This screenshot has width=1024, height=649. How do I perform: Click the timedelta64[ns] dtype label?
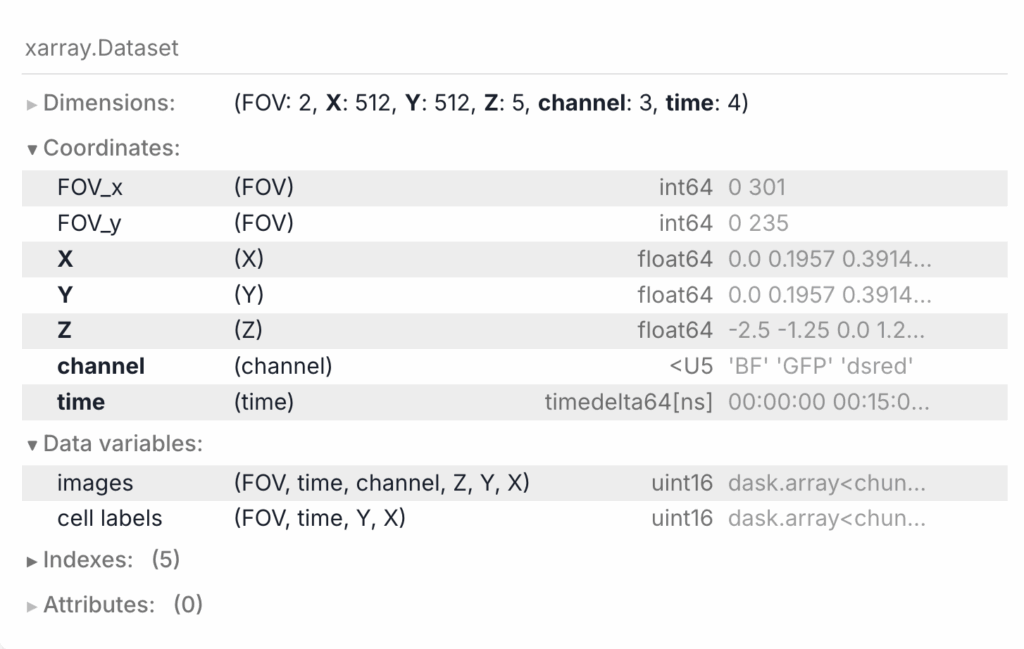click(628, 402)
